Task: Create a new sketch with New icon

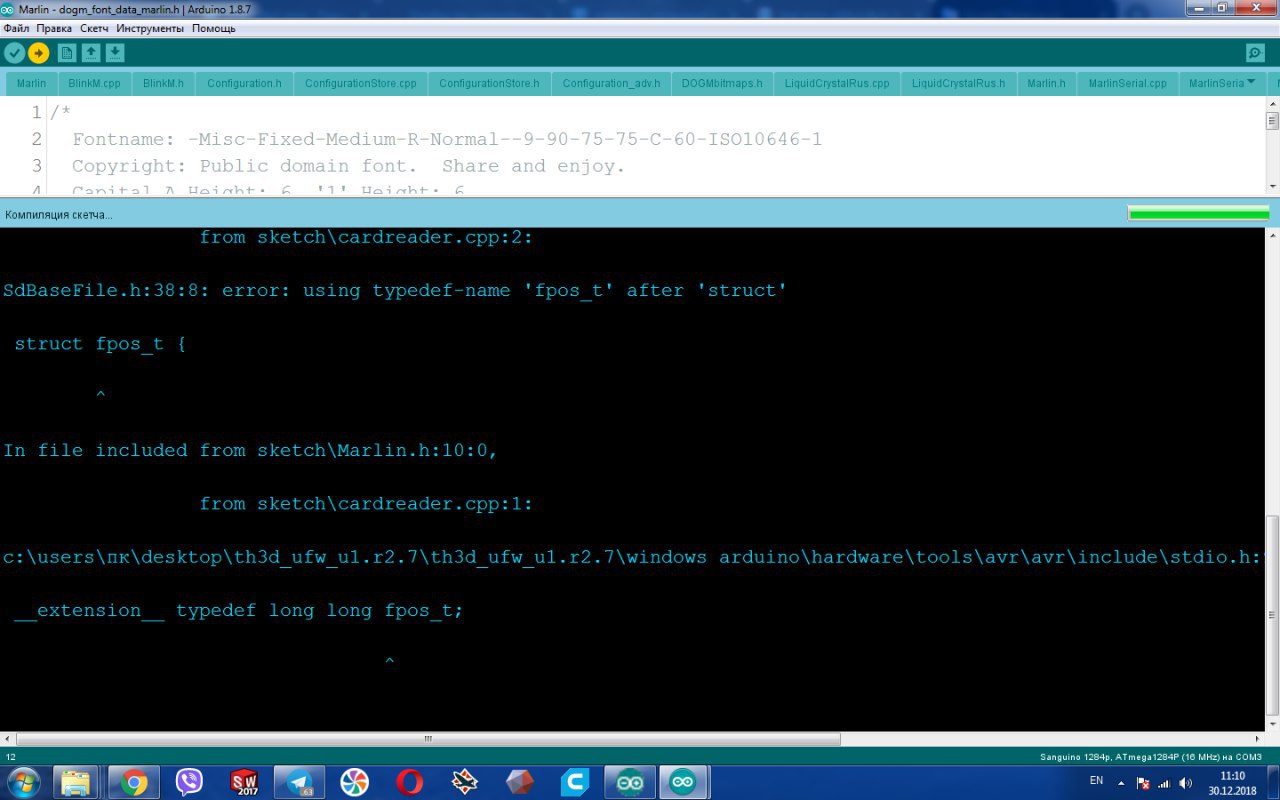Action: (67, 53)
